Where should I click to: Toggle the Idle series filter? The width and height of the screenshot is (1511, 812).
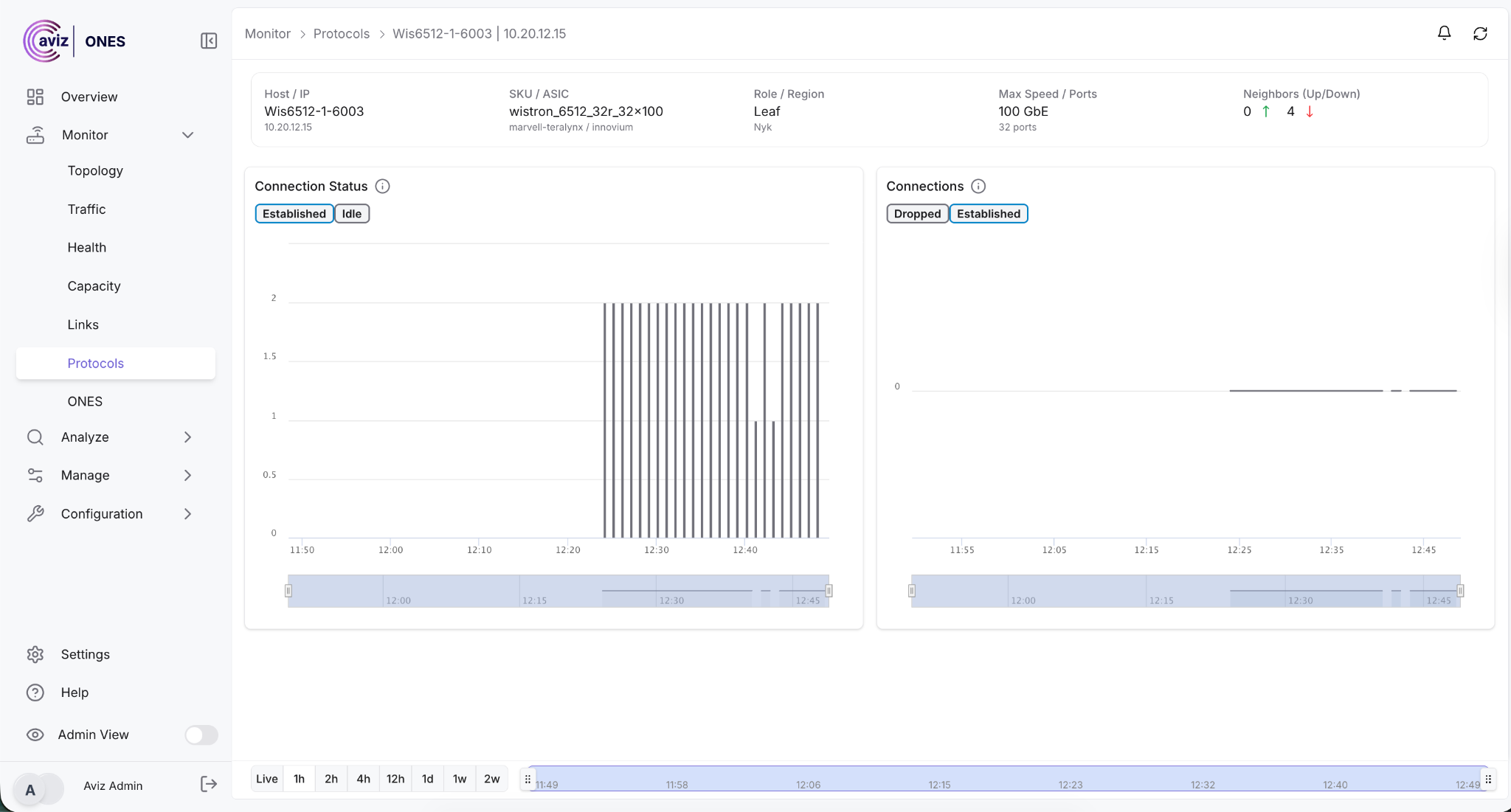point(352,214)
